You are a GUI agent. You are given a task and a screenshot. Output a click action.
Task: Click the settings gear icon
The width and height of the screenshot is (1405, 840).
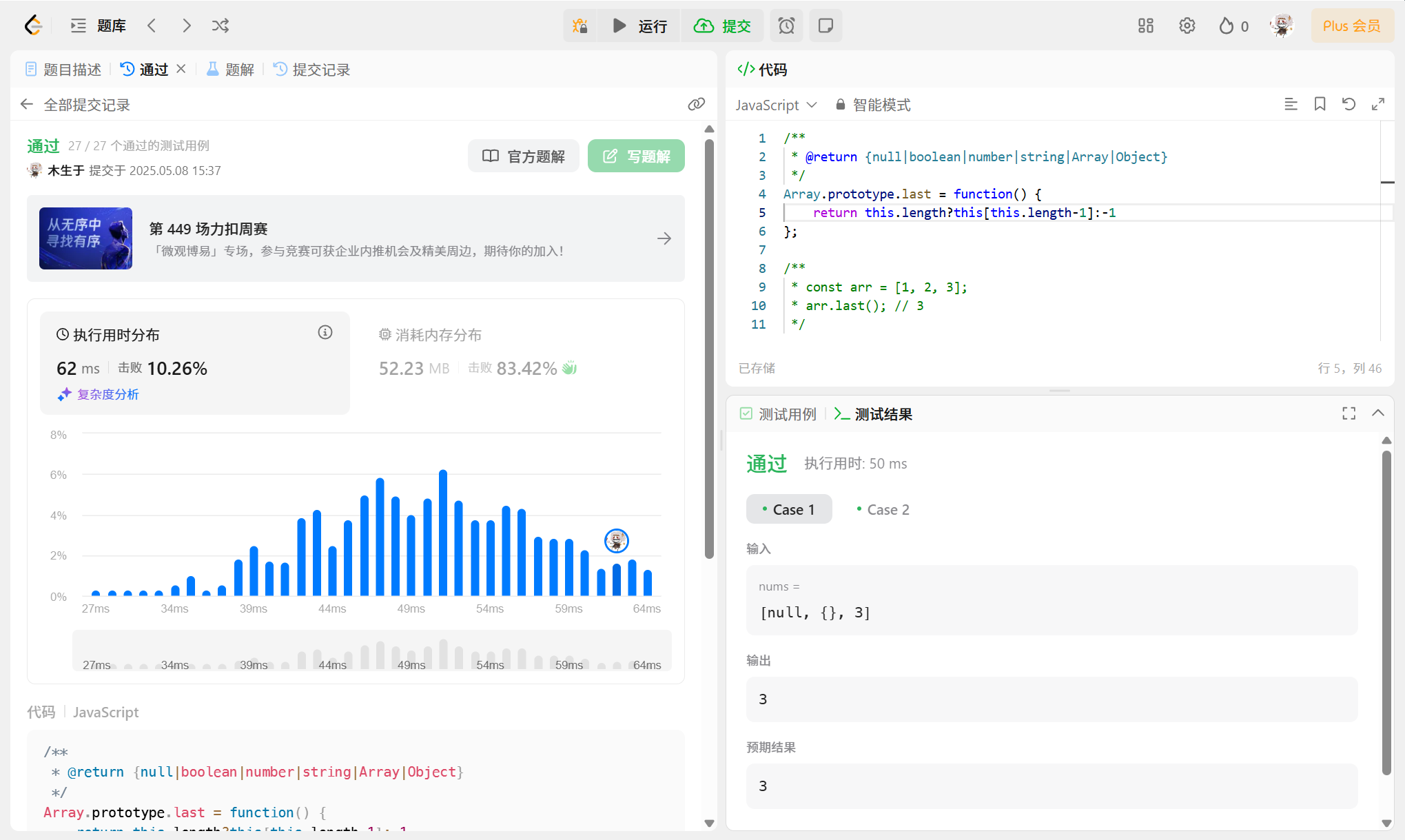(1187, 26)
